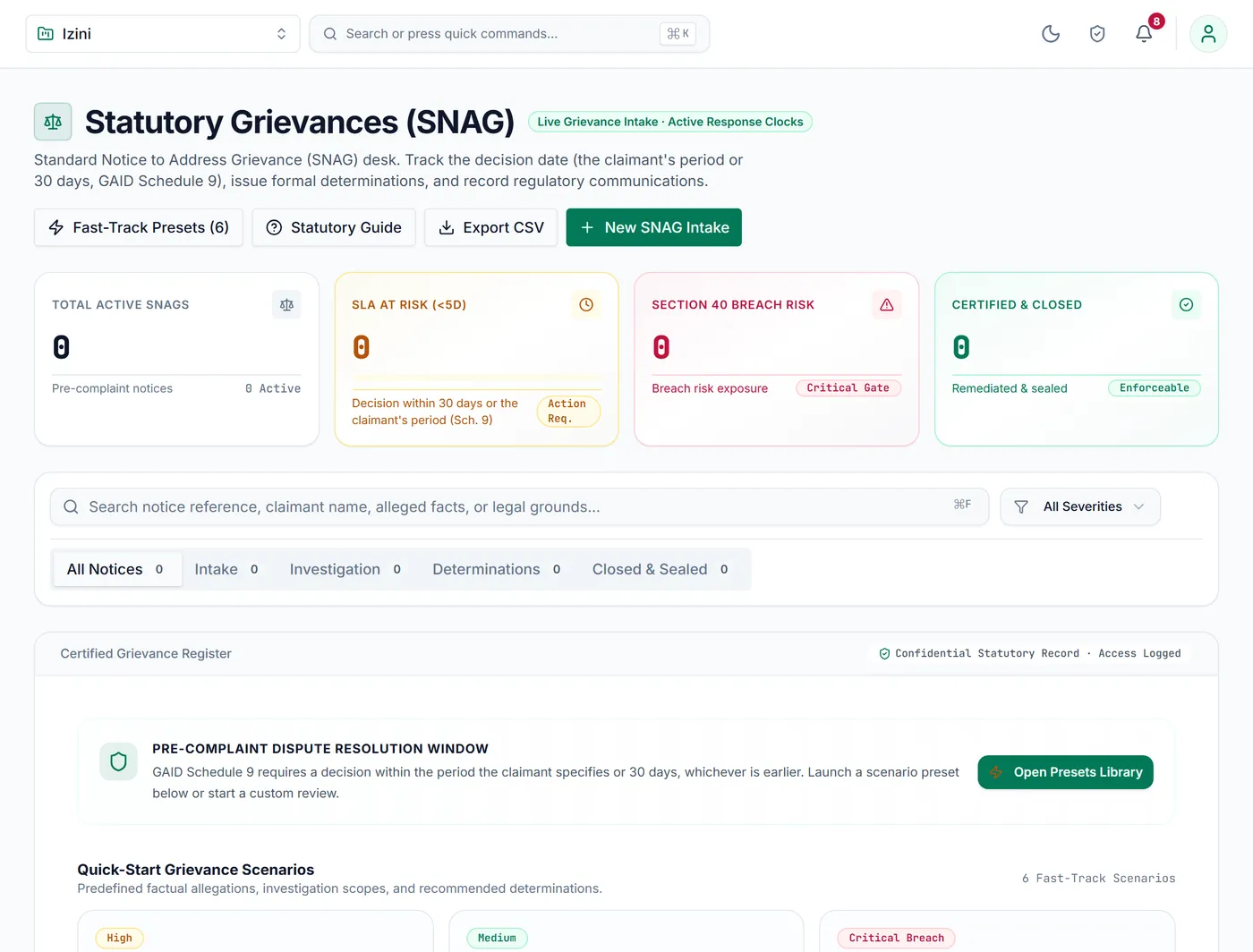This screenshot has height=952, width=1253.
Task: Click warning triangle in Section 40 Breach card
Action: (x=887, y=304)
